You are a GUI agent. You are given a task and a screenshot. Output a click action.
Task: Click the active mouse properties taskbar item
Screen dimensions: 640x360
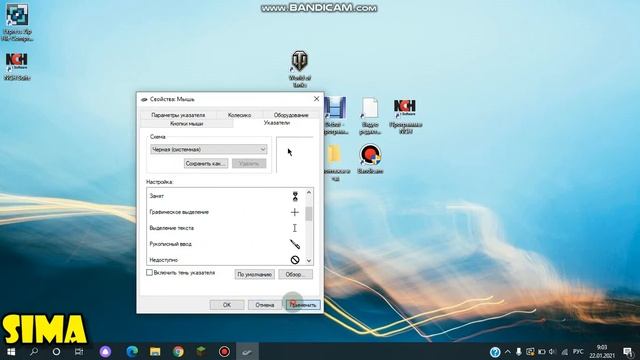tap(247, 351)
